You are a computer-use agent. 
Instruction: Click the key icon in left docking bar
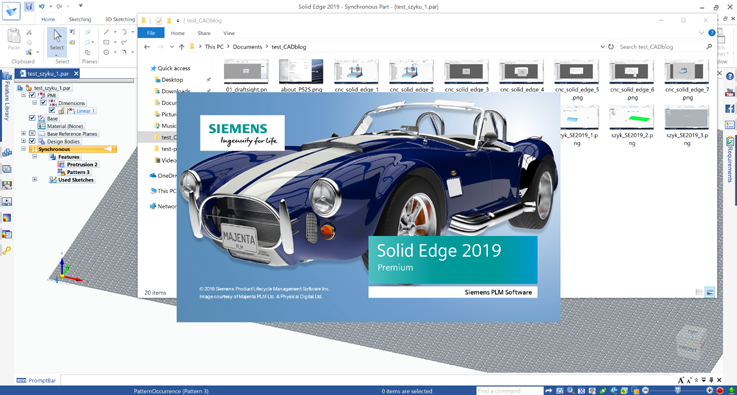tap(7, 250)
